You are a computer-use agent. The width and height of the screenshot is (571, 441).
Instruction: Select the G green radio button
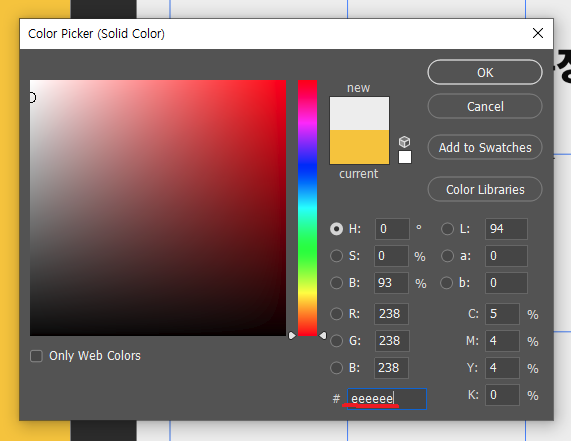(336, 340)
